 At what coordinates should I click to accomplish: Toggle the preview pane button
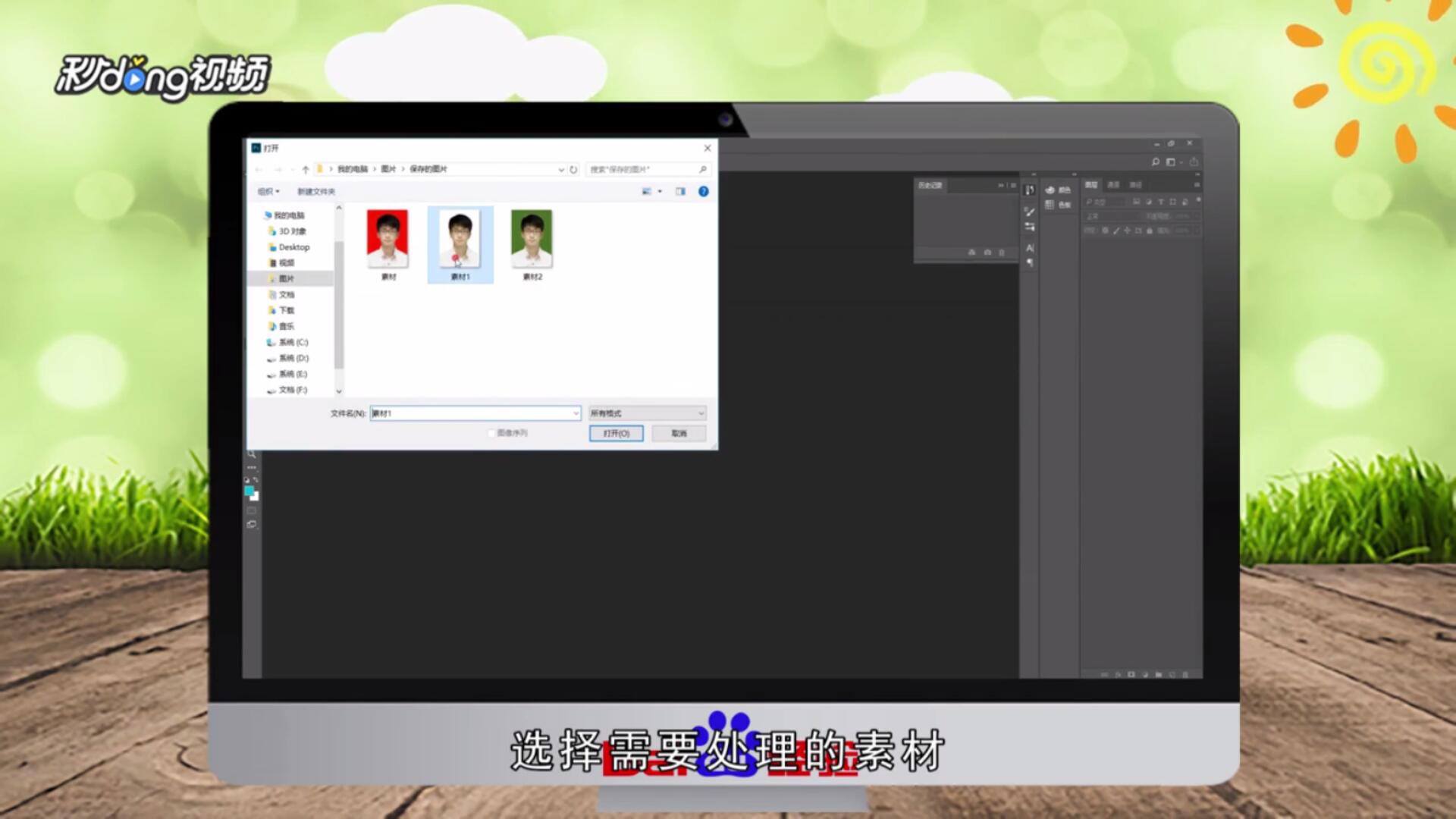(680, 191)
